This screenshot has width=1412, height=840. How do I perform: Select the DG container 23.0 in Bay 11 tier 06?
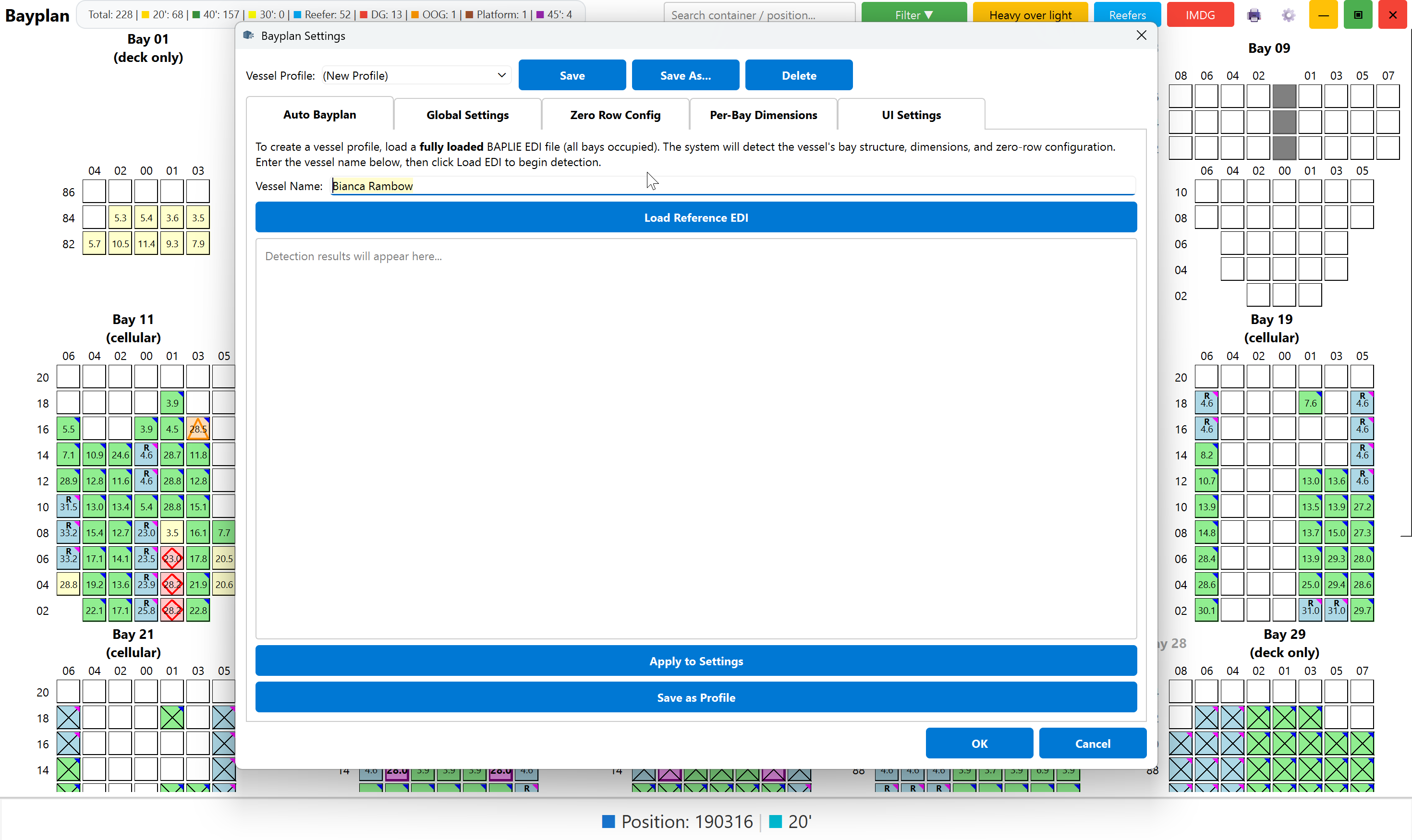(172, 559)
